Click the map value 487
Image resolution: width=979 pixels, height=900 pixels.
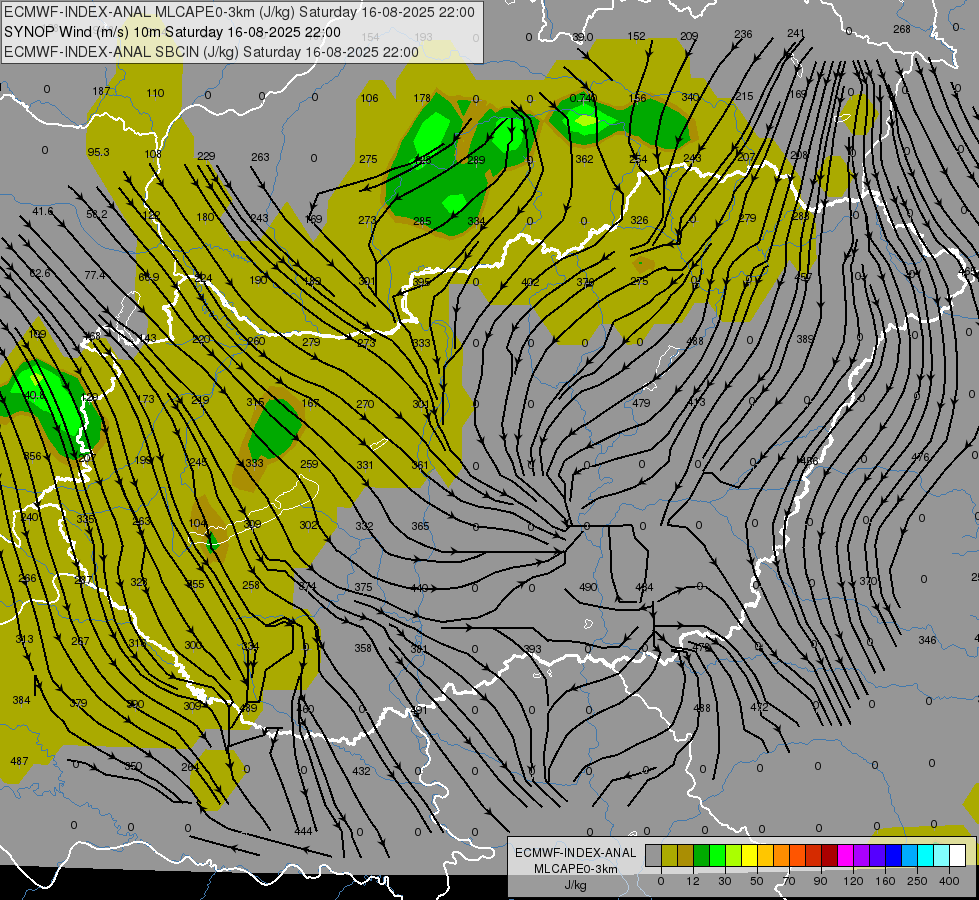coord(19,761)
